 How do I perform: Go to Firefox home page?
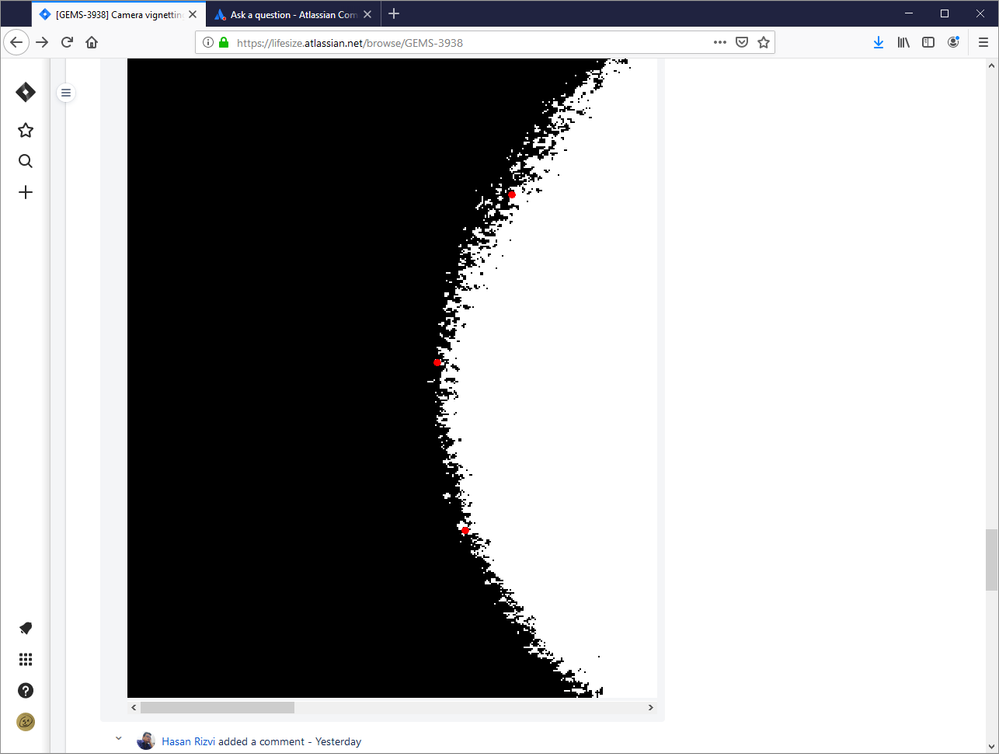[91, 42]
